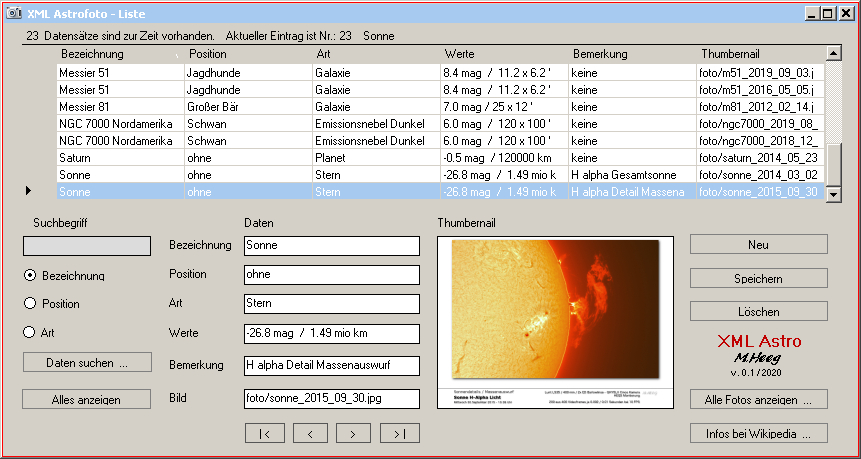The width and height of the screenshot is (861, 459).
Task: Click the Planet cell in the Saturn row
Action: click(377, 158)
